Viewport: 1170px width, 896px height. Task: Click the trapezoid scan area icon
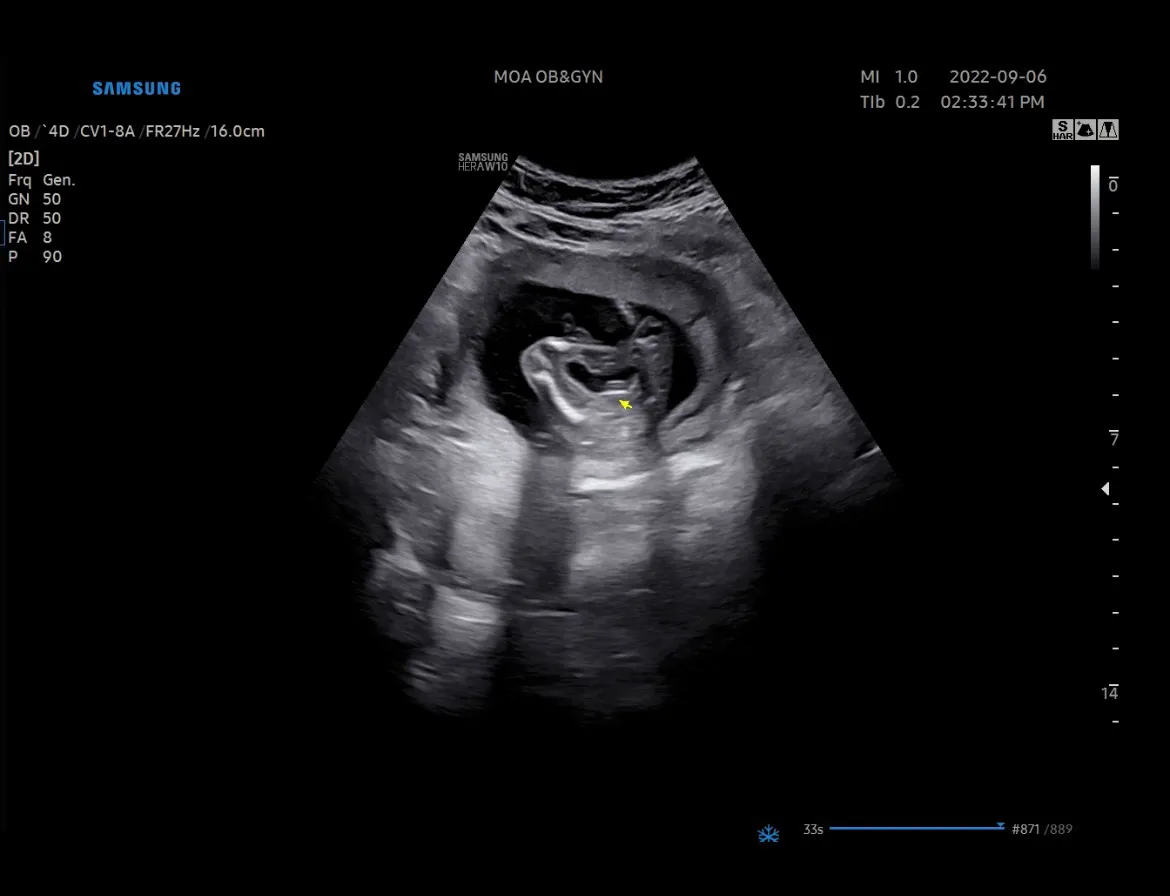click(x=1108, y=130)
